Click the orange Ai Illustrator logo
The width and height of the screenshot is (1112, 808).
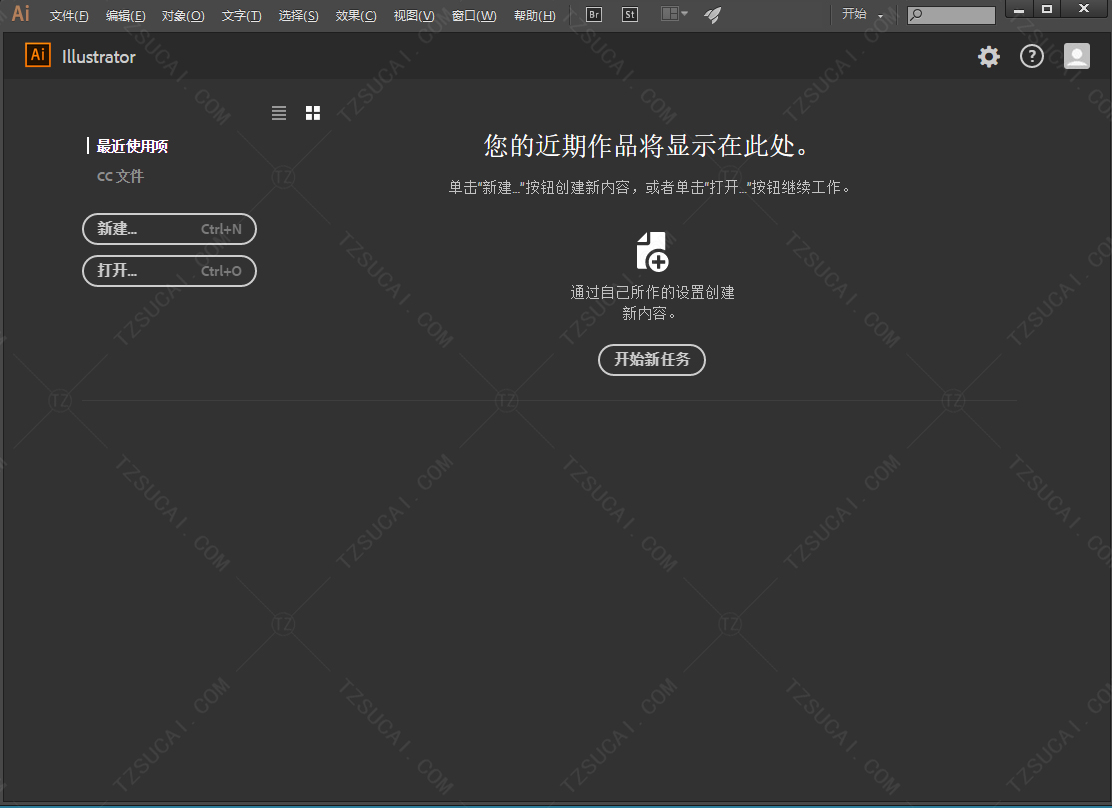point(38,55)
